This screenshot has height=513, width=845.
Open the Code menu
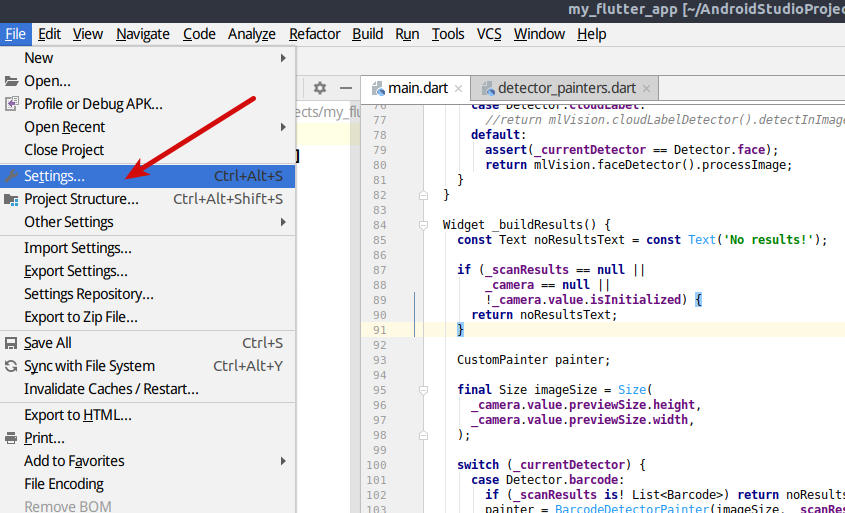pos(199,34)
